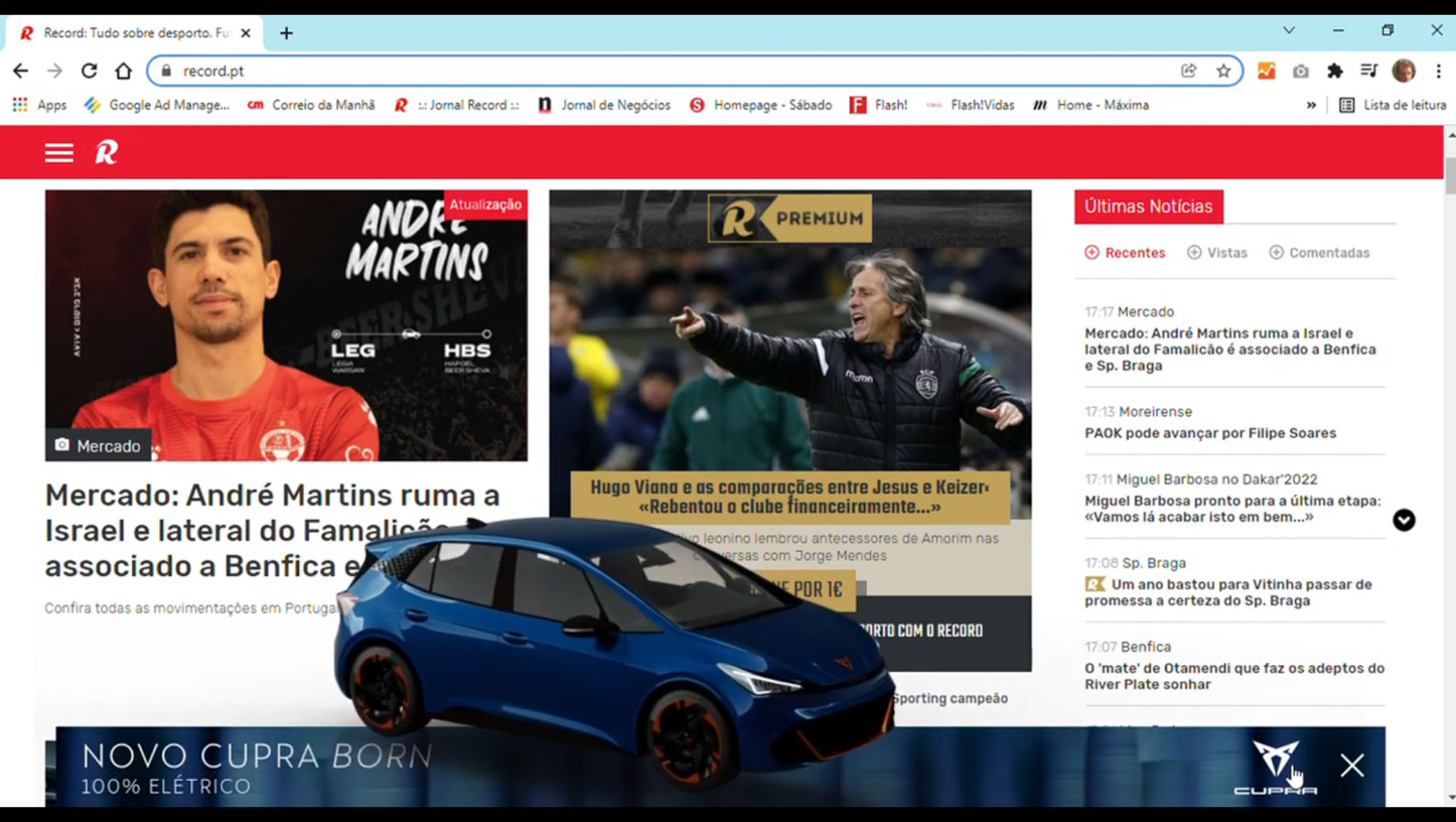
Task: Open the Jornal de Negócios bookmark
Action: [x=604, y=105]
